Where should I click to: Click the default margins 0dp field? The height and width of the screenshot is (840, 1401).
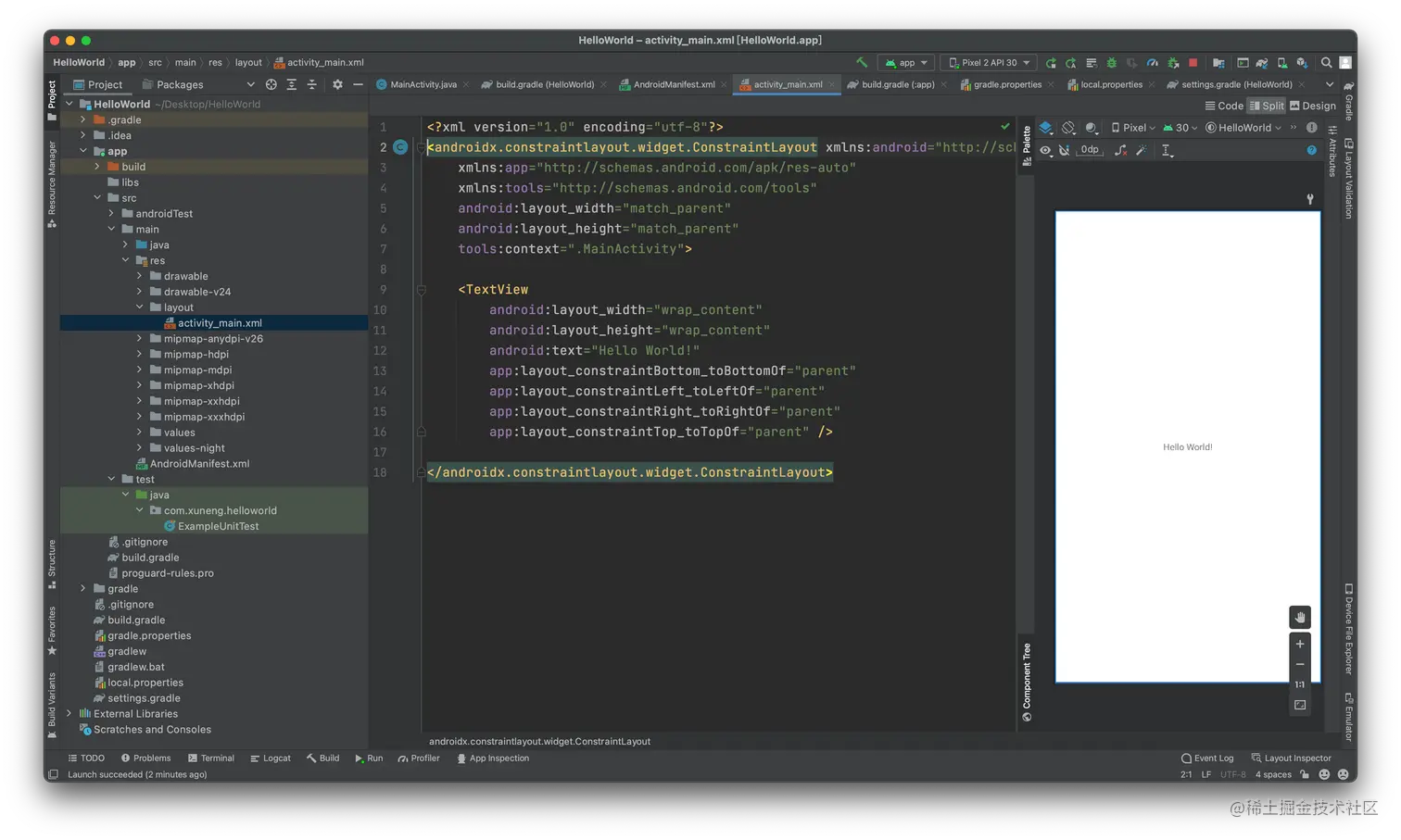pos(1090,150)
